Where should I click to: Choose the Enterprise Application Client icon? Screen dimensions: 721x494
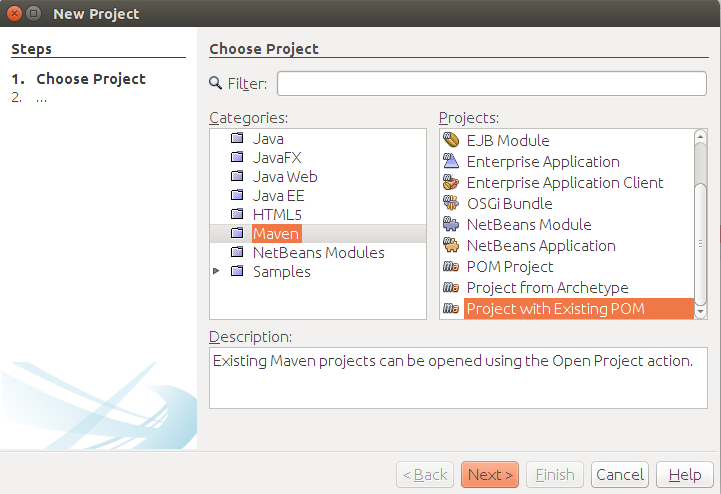coord(451,182)
